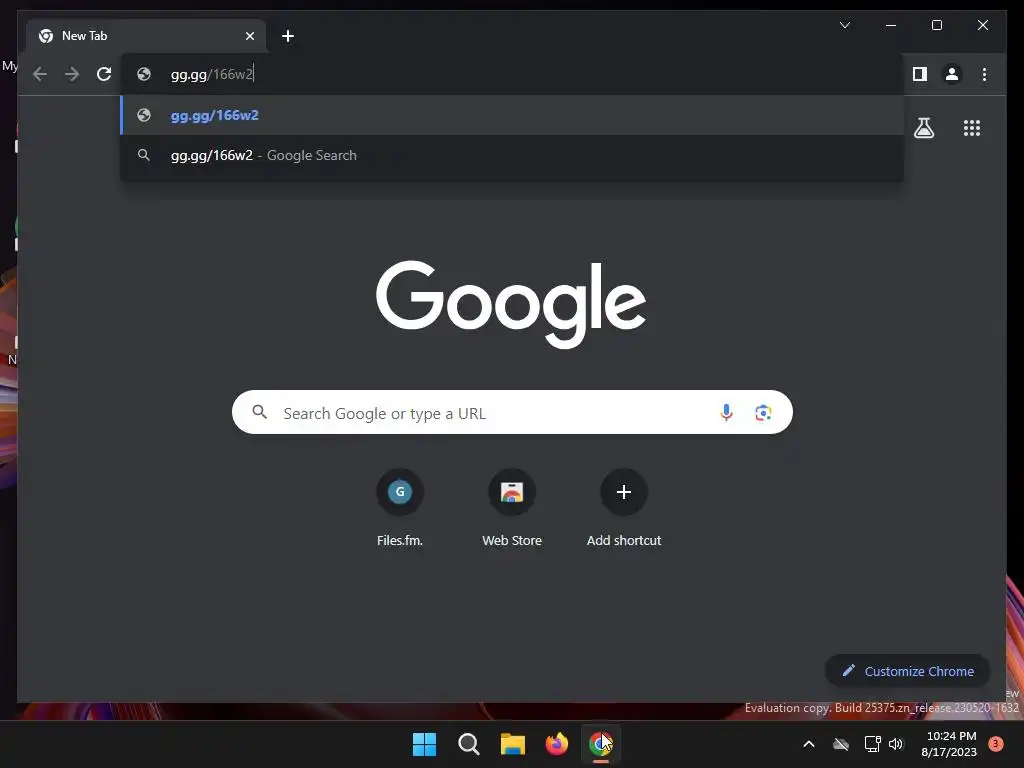The height and width of the screenshot is (768, 1024).
Task: Click the address bar text gg.gg/166w2
Action: [212, 74]
